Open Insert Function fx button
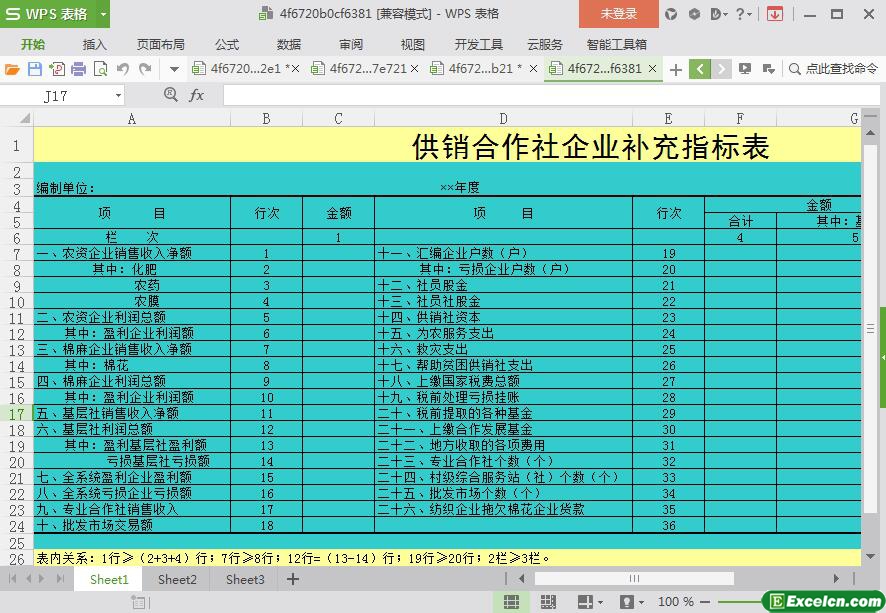The height and width of the screenshot is (613, 886). pyautogui.click(x=197, y=95)
